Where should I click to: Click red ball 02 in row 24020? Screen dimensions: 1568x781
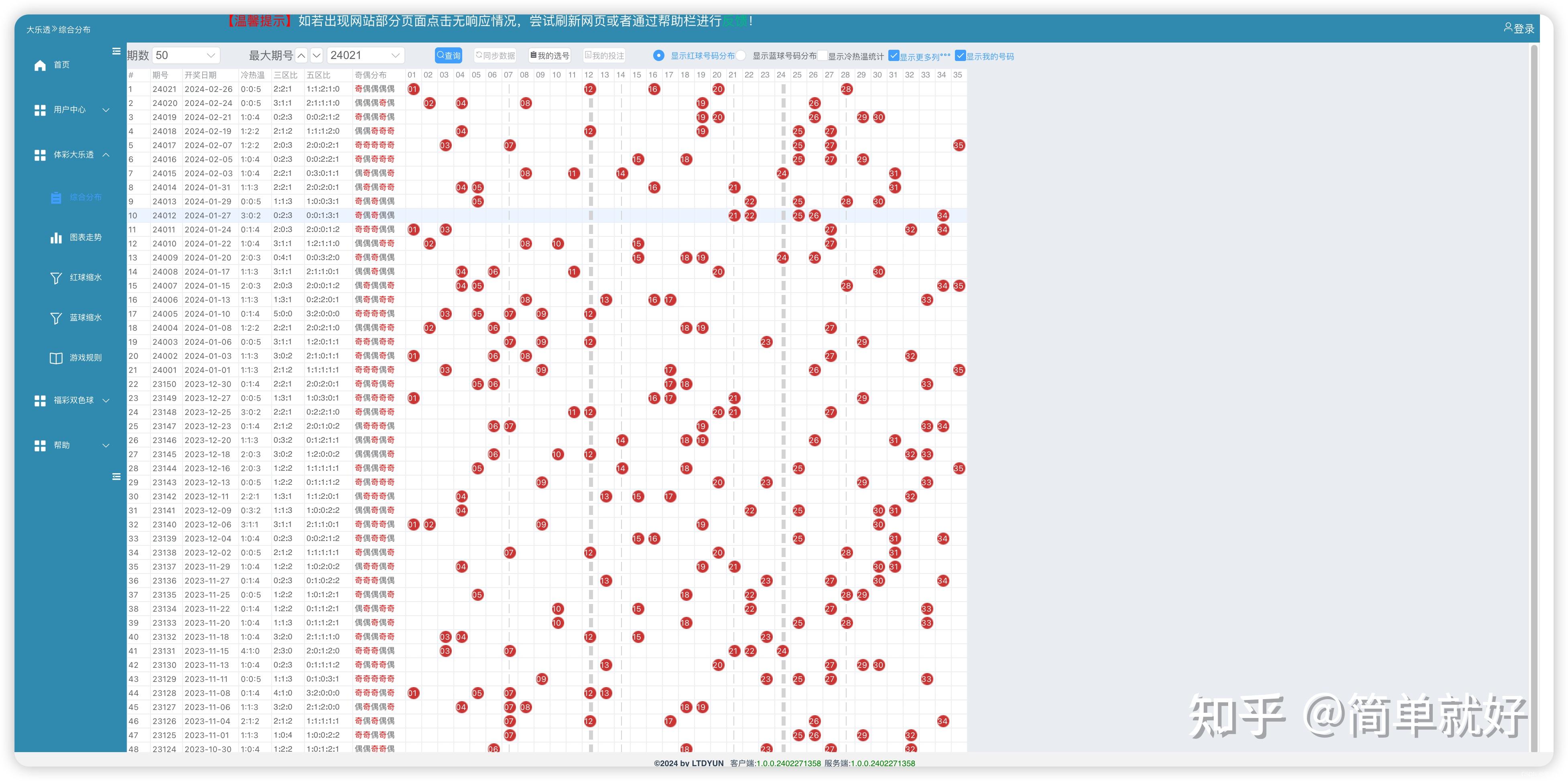(429, 103)
